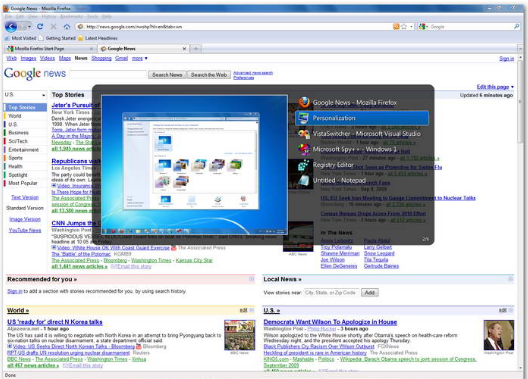The height and width of the screenshot is (379, 528).
Task: Expand the 'more' Google services dropdown
Action: pyautogui.click(x=139, y=58)
